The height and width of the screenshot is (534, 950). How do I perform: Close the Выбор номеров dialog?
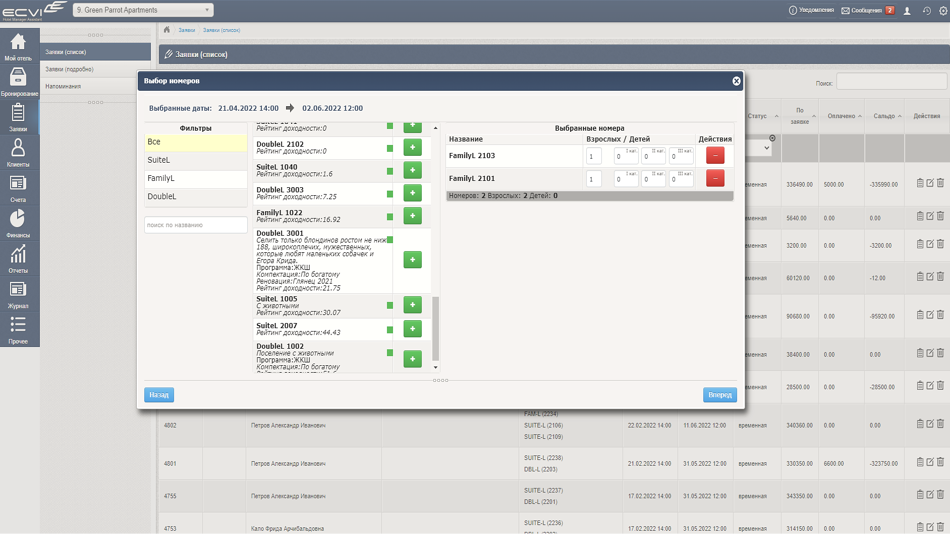tap(736, 81)
